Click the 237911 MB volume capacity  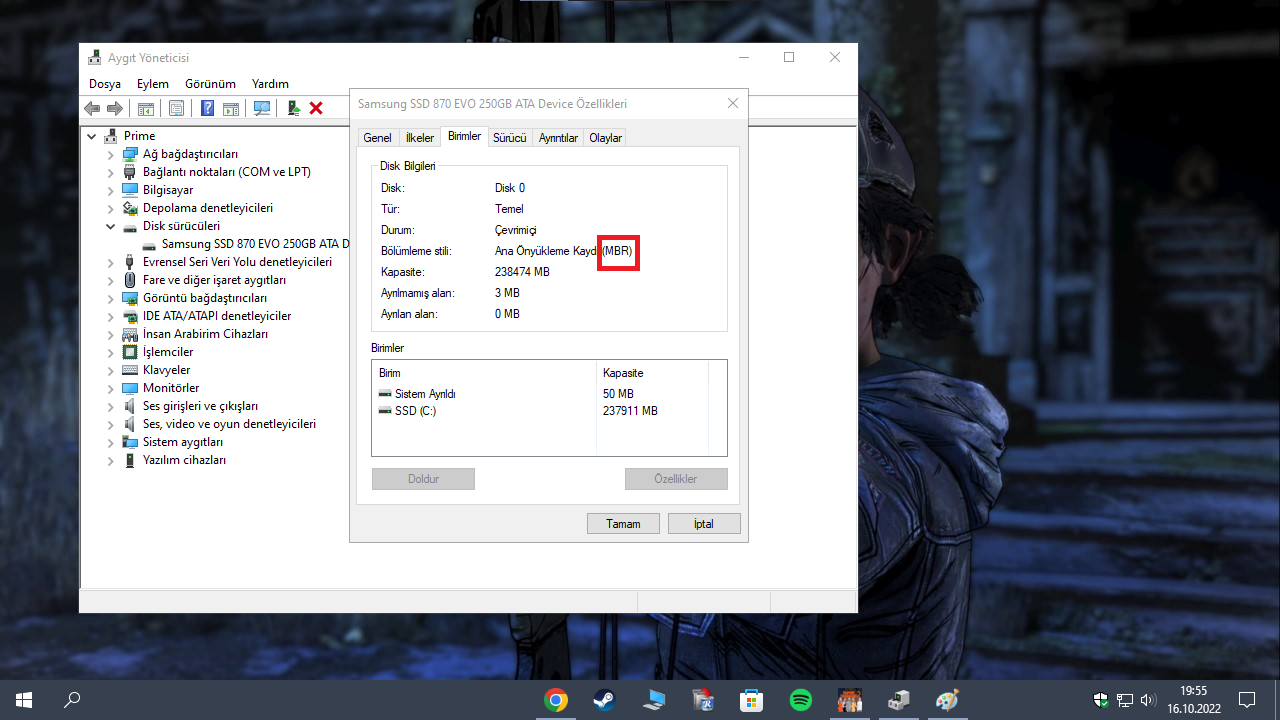[x=630, y=411]
